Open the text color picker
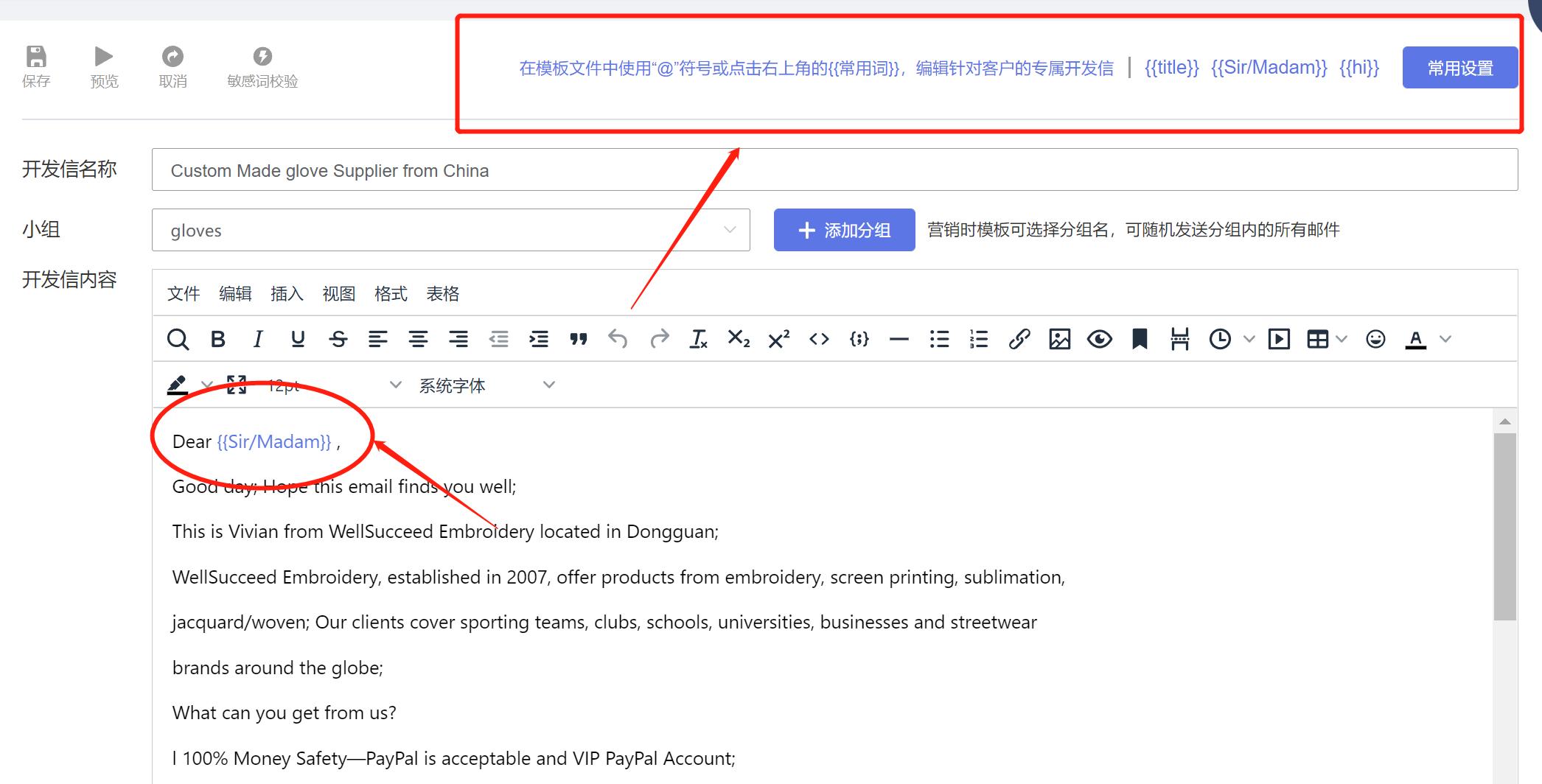 [x=1417, y=339]
